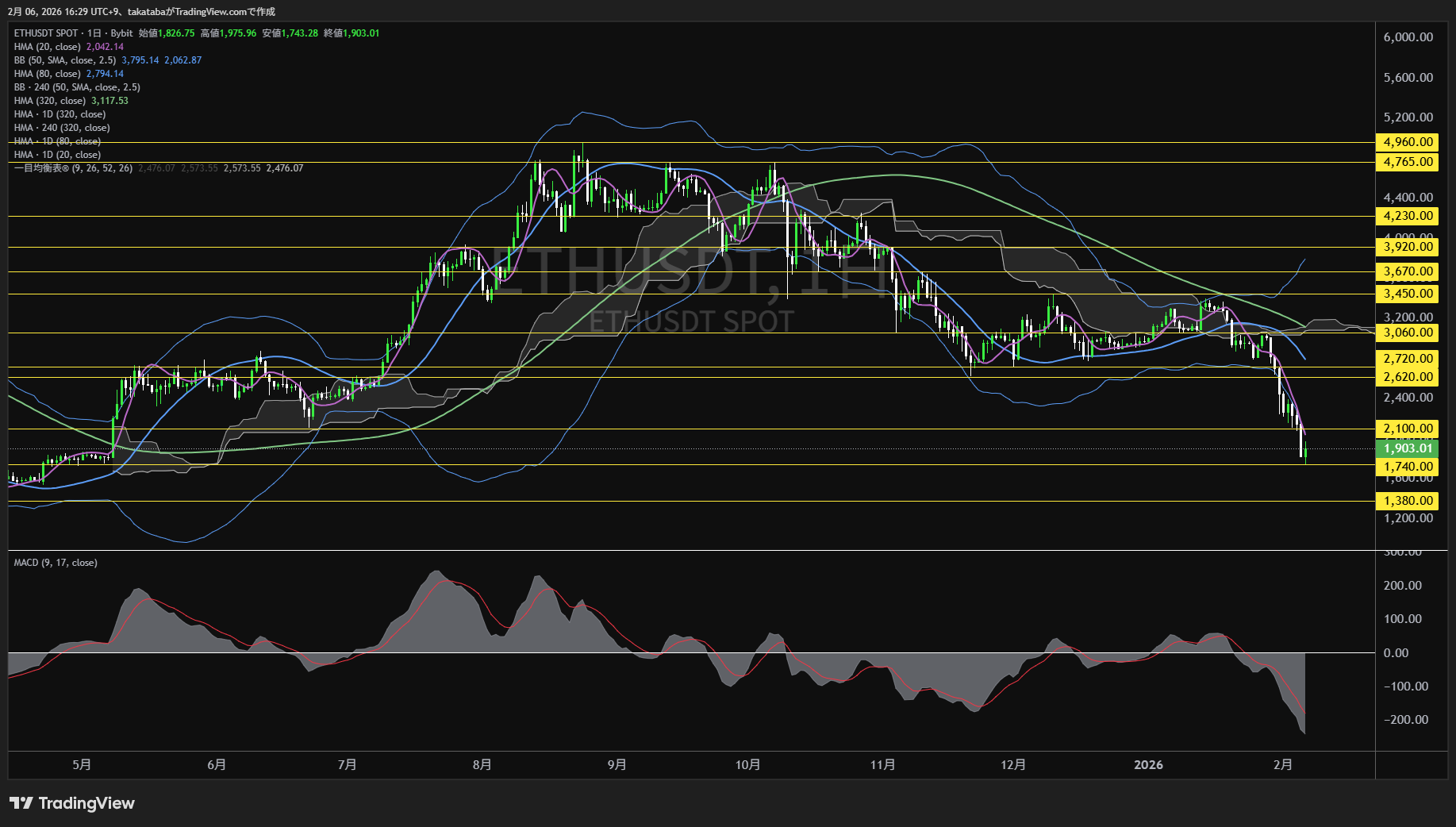Click the 3,060.00 horizontal line price tag
The image size is (1456, 827).
click(x=1408, y=333)
